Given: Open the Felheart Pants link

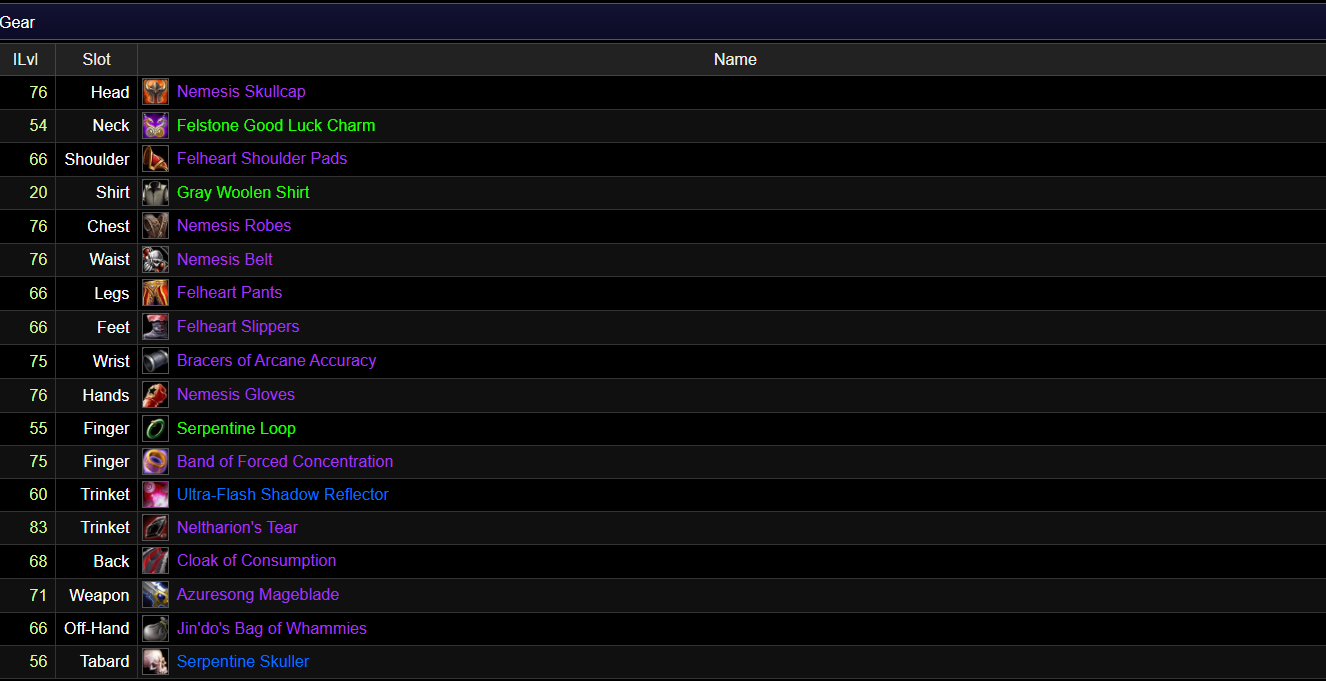Looking at the screenshot, I should pos(229,293).
